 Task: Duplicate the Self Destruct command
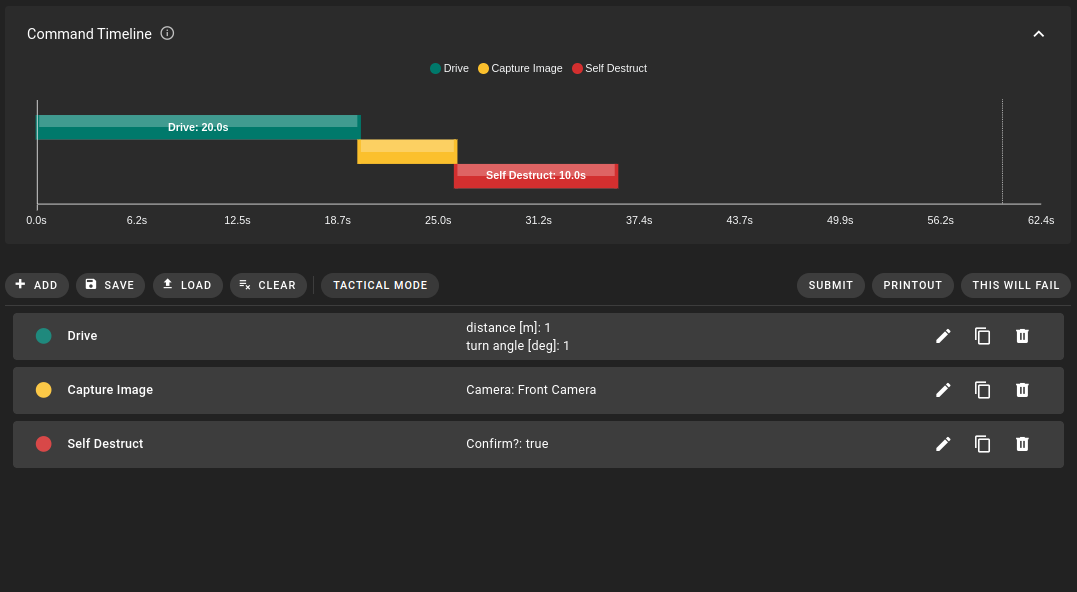pyautogui.click(x=983, y=444)
